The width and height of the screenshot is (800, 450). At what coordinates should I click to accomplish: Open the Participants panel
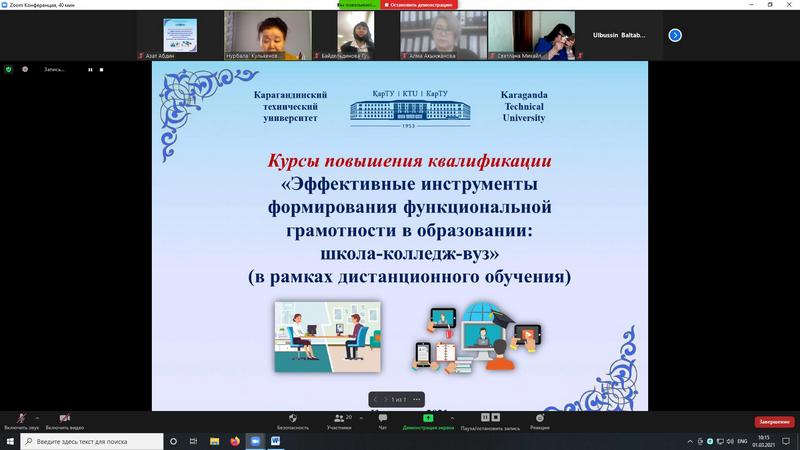pos(339,421)
